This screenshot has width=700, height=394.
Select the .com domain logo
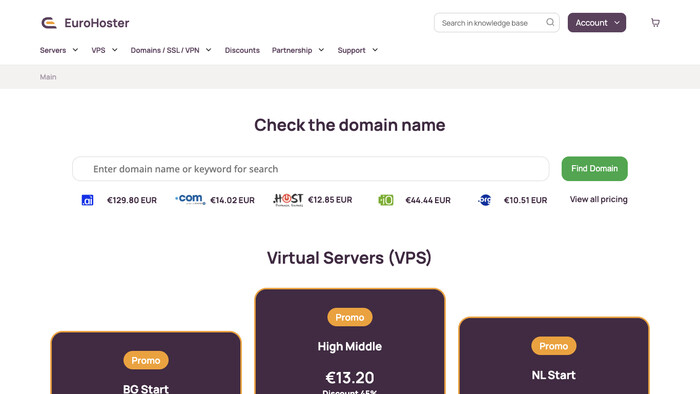click(x=190, y=199)
